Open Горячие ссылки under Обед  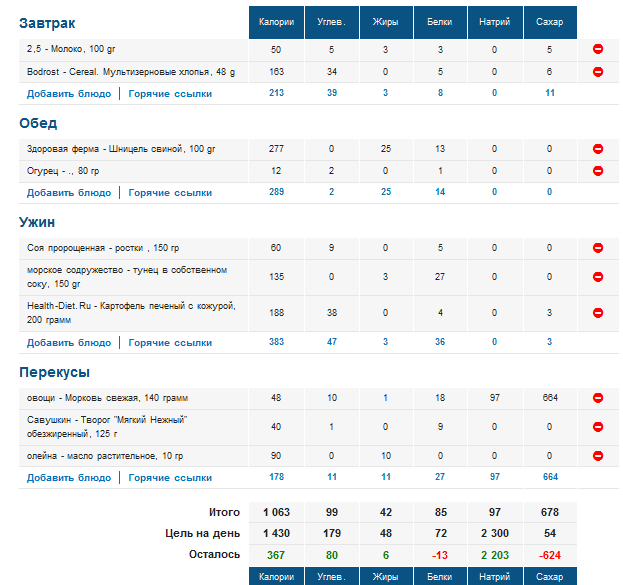point(170,193)
